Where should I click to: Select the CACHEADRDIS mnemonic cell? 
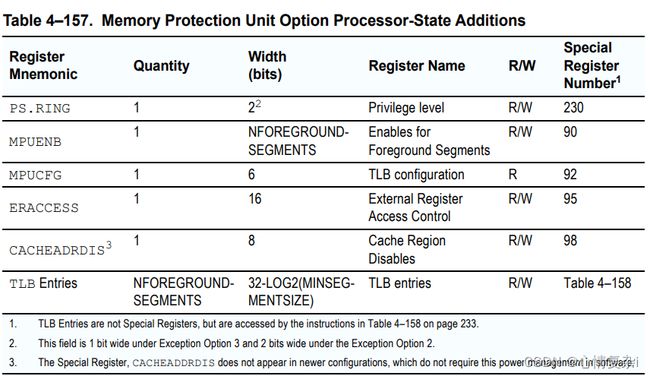click(x=61, y=249)
